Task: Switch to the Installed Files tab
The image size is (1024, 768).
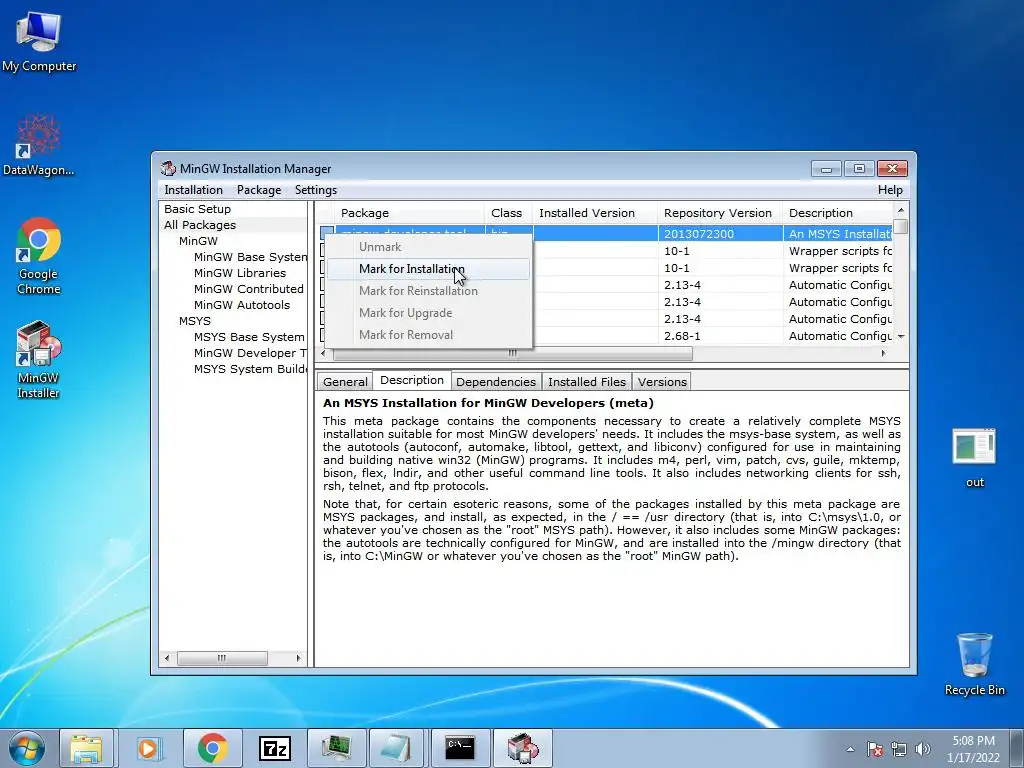Action: coord(587,382)
